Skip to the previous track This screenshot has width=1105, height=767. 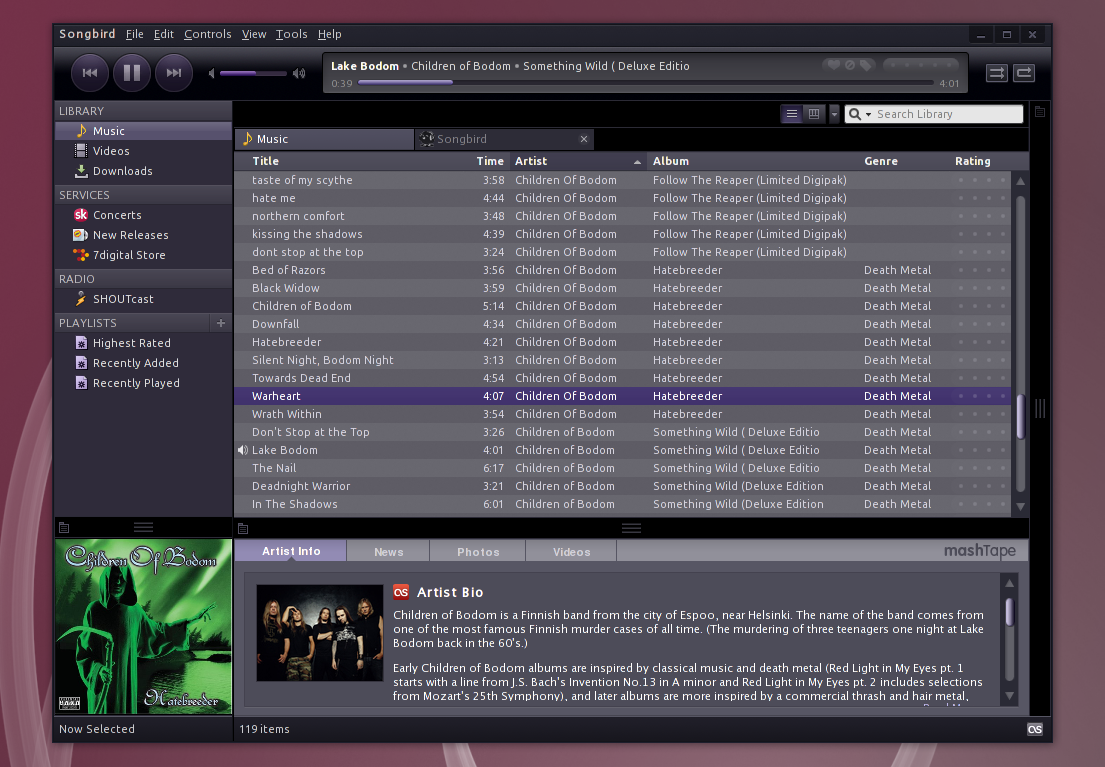pos(89,73)
